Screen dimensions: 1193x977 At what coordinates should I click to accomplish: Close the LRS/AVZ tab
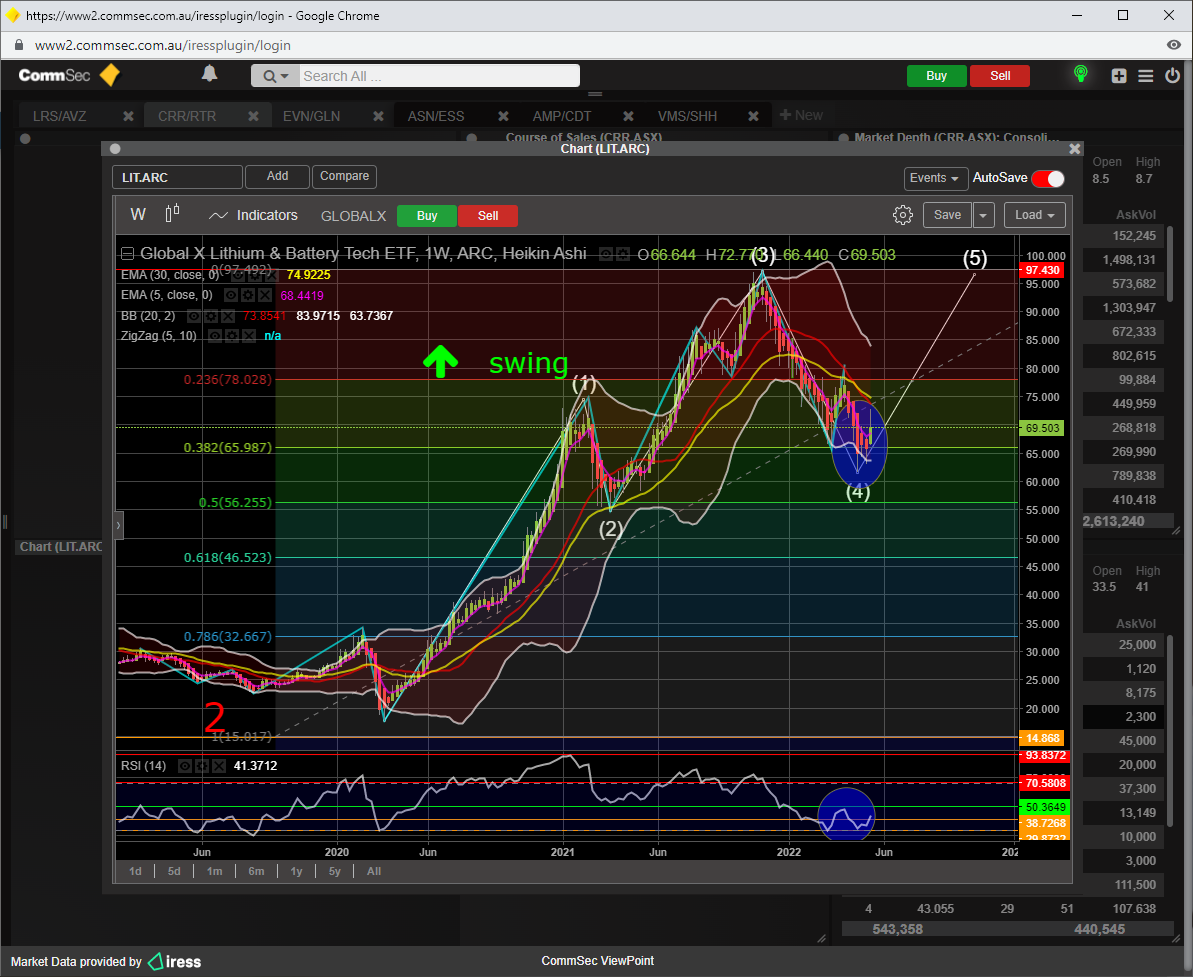pyautogui.click(x=129, y=116)
